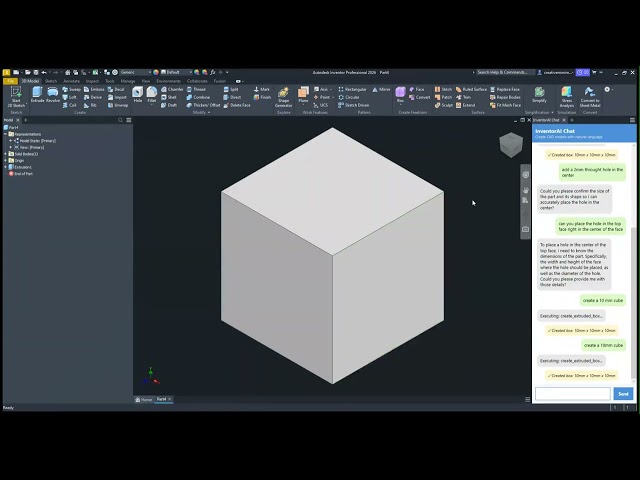Click the Send button in InventorAI Chat
This screenshot has width=640, height=480.
623,394
